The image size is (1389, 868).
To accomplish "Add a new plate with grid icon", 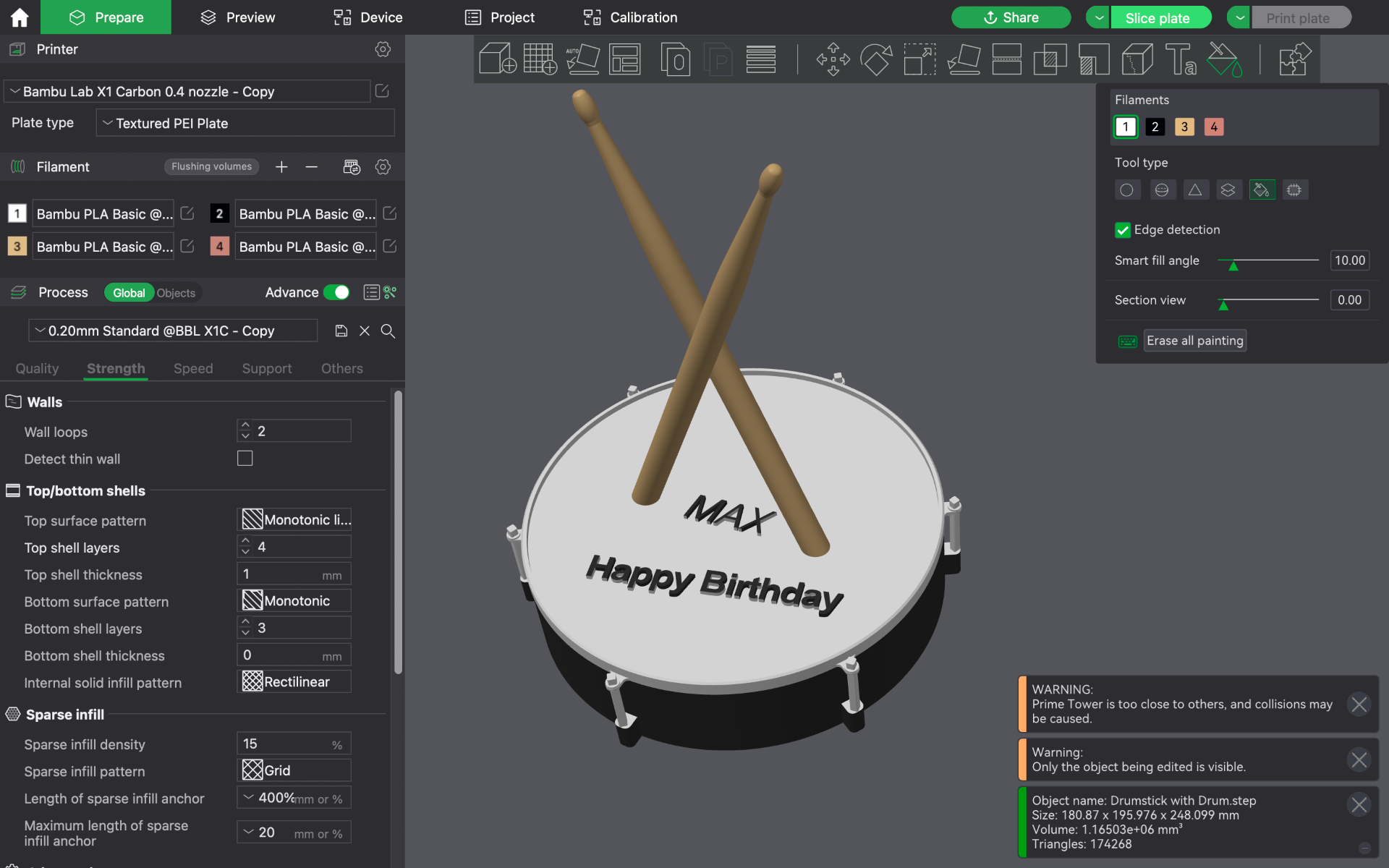I will tap(540, 59).
